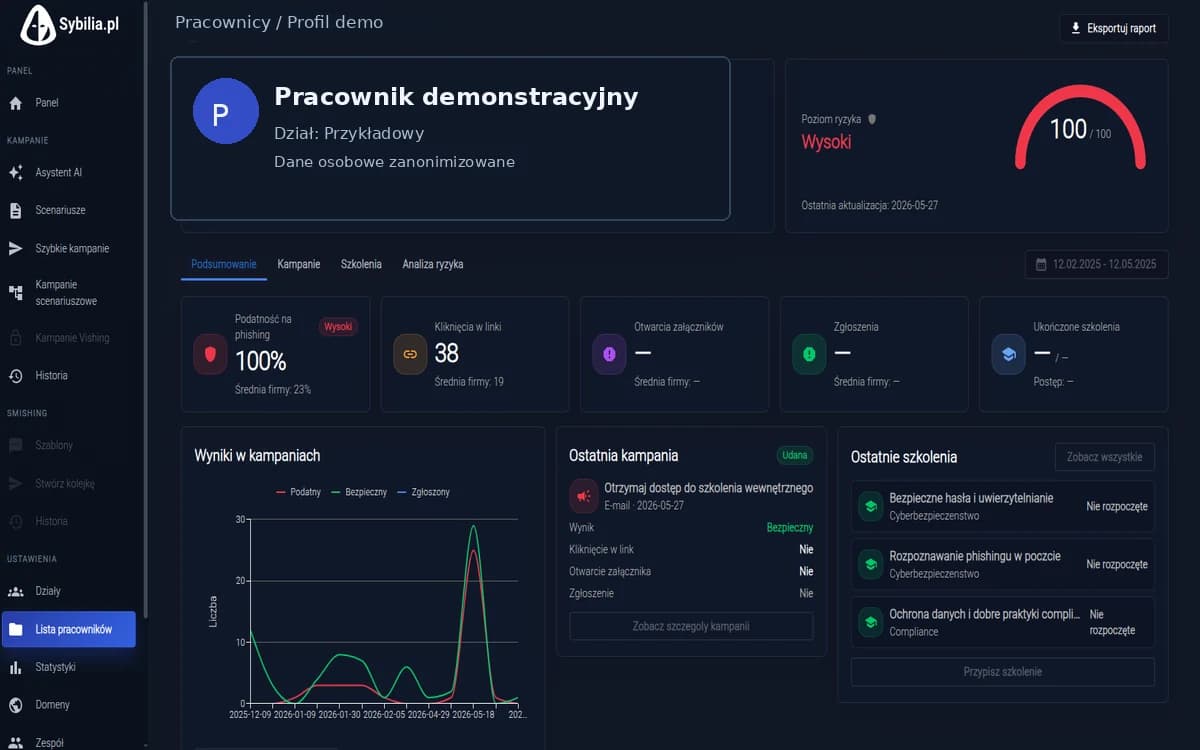Click the Pracownik demonstracyjny name heading

[x=456, y=97]
